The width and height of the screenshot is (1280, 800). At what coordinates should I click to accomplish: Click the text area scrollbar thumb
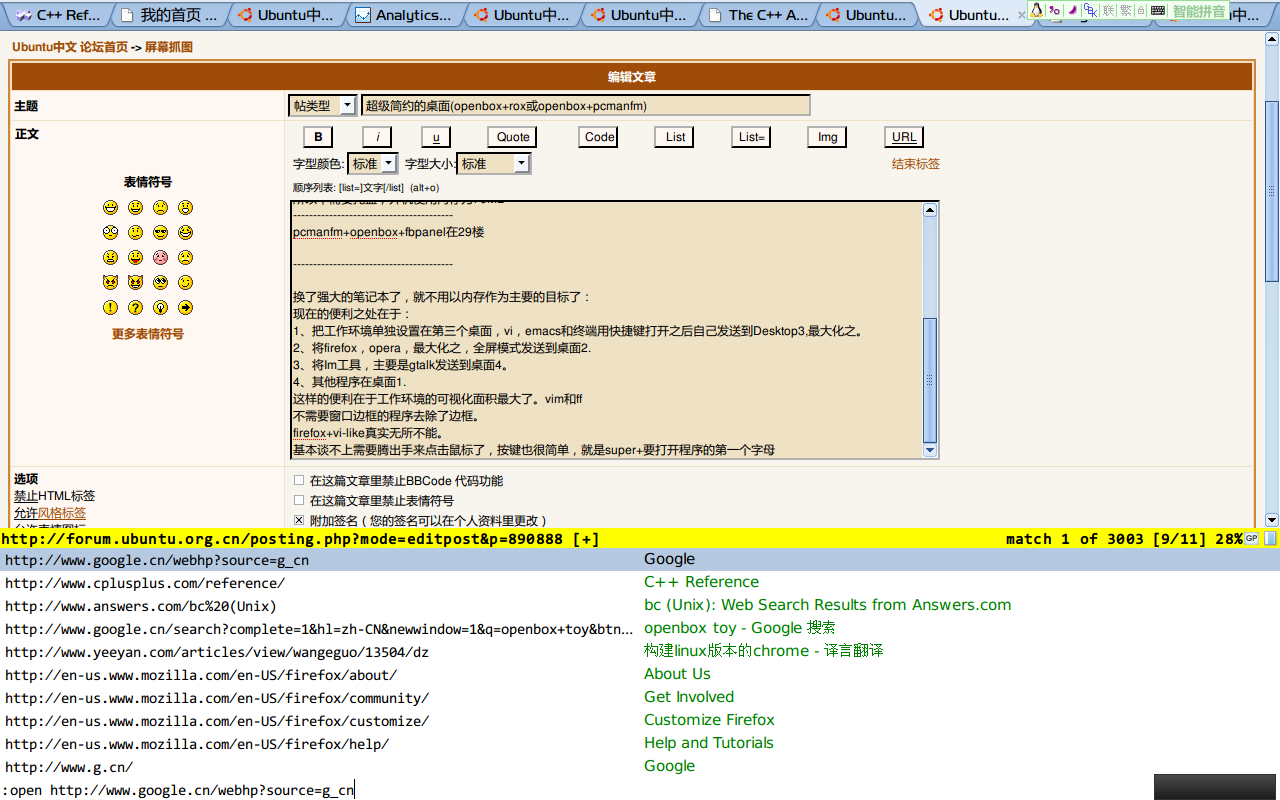click(930, 380)
